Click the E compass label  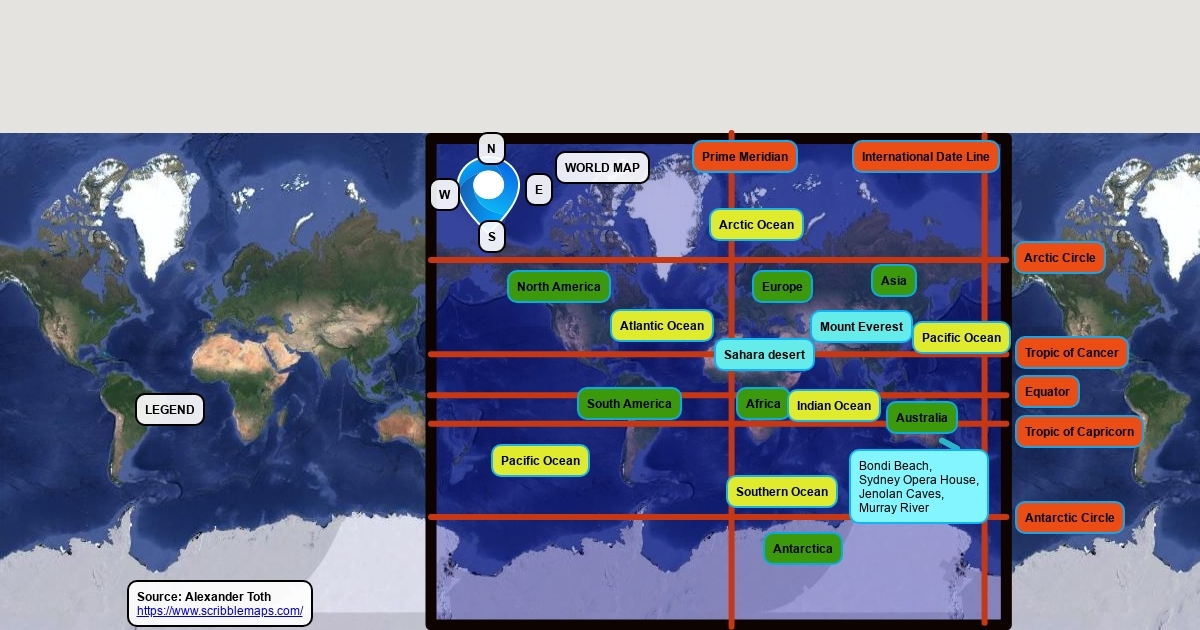click(x=539, y=190)
